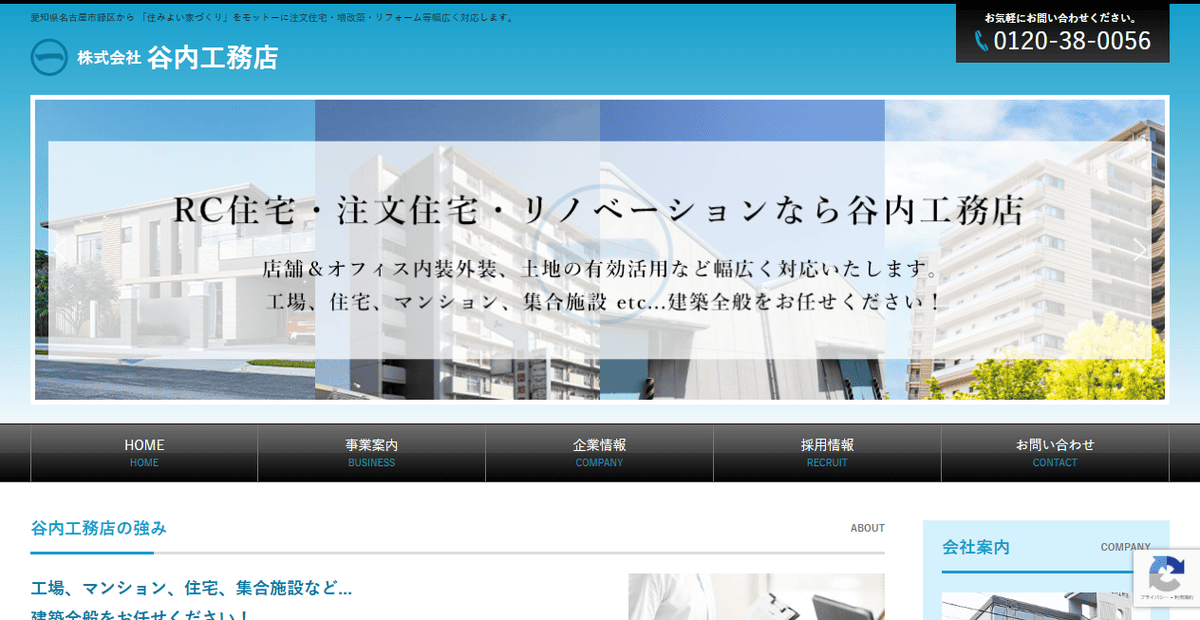Open the お問い合わせ (CONTACT) page
The image size is (1200, 620).
(1055, 452)
